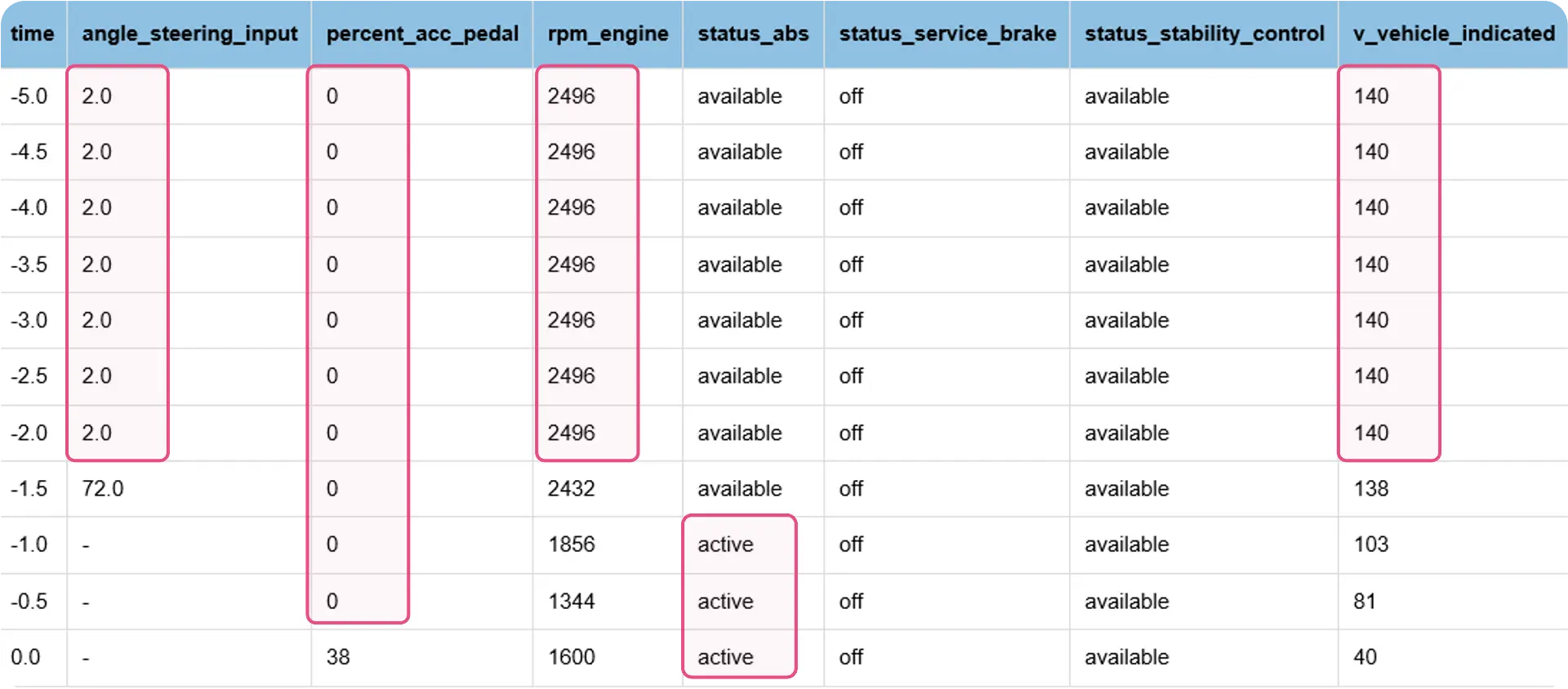Click the v_vehicle_indicated column header

pos(1454,33)
